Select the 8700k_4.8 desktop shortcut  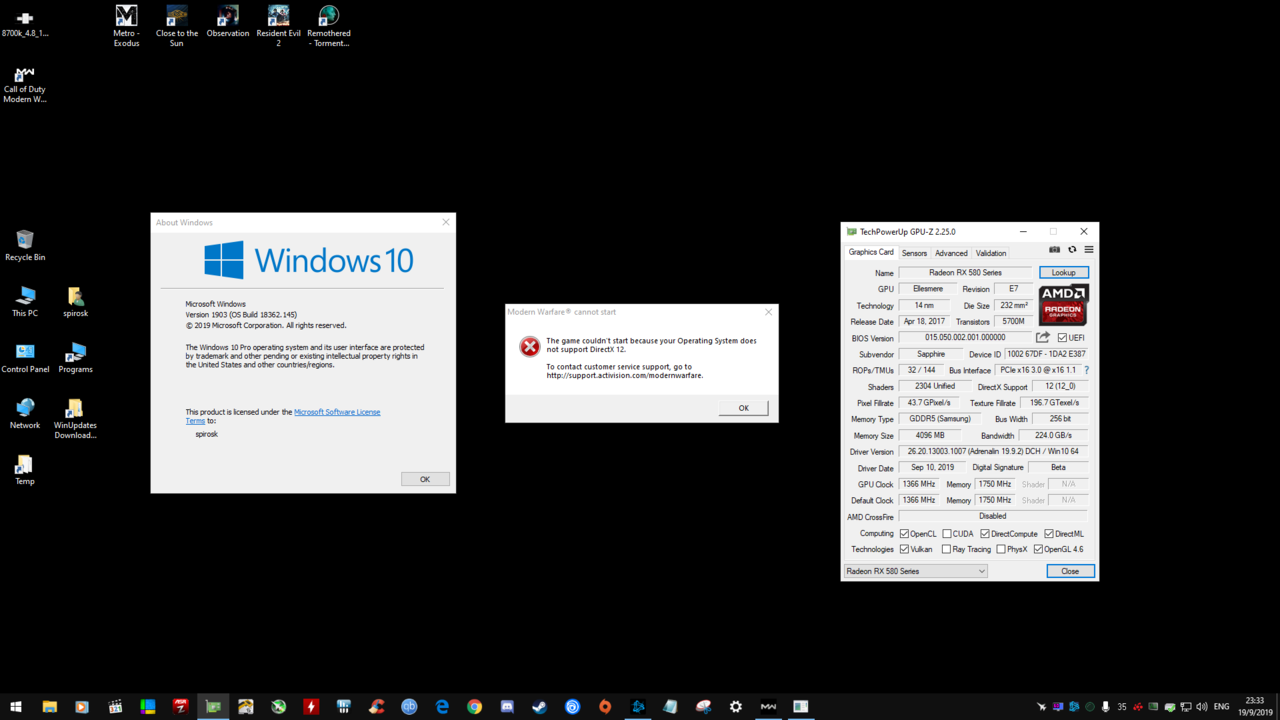pyautogui.click(x=25, y=23)
